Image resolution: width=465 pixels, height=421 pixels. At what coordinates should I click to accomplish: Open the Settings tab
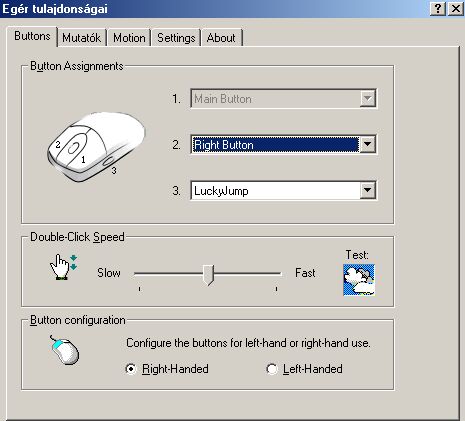click(176, 38)
